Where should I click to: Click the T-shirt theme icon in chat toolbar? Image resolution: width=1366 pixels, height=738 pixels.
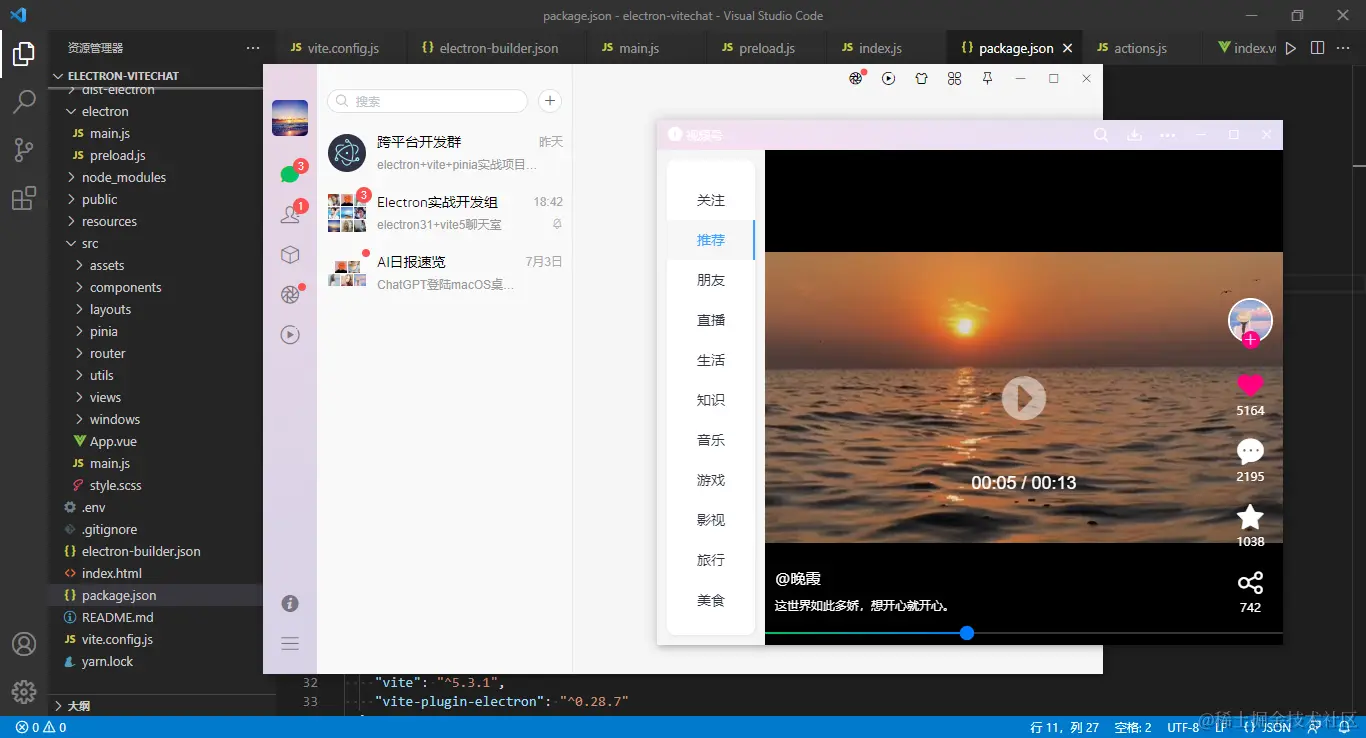[921, 78]
